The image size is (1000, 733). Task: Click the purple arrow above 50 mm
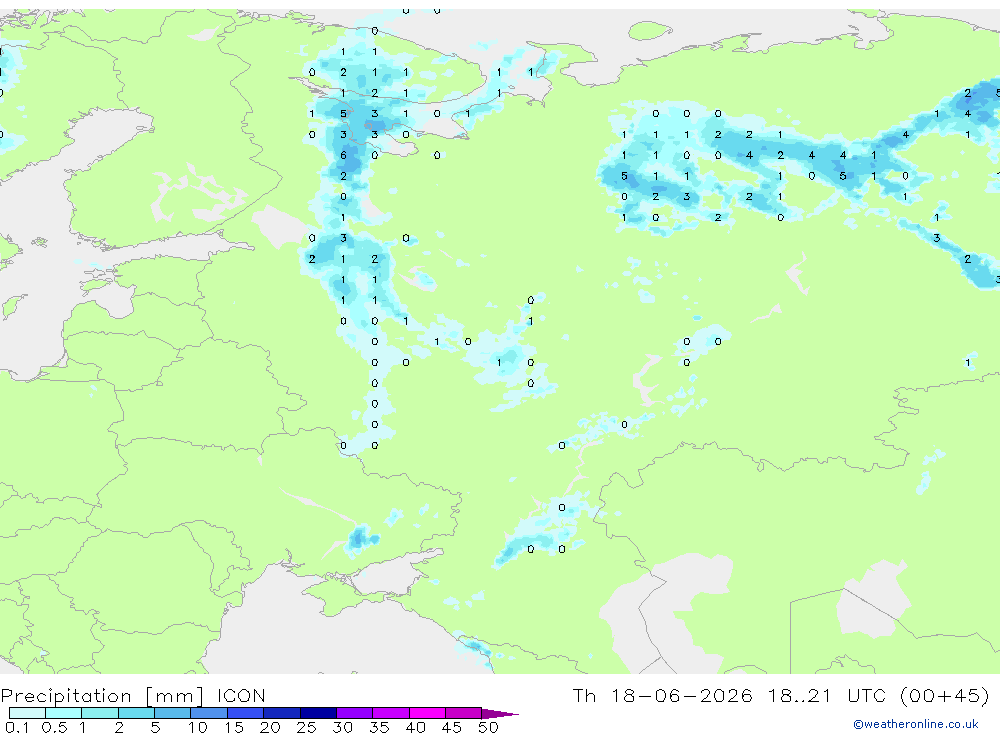[x=500, y=714]
